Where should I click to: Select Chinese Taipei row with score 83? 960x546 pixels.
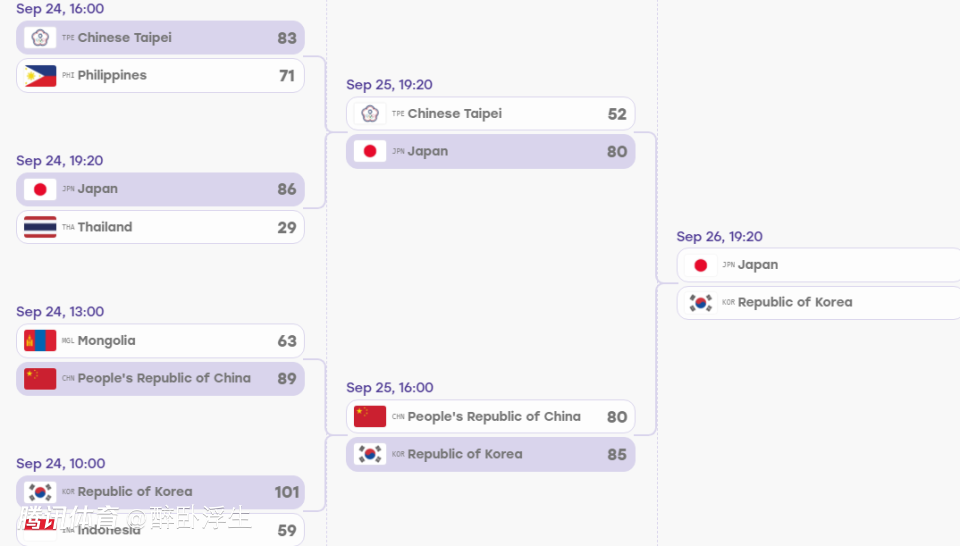[x=160, y=38]
